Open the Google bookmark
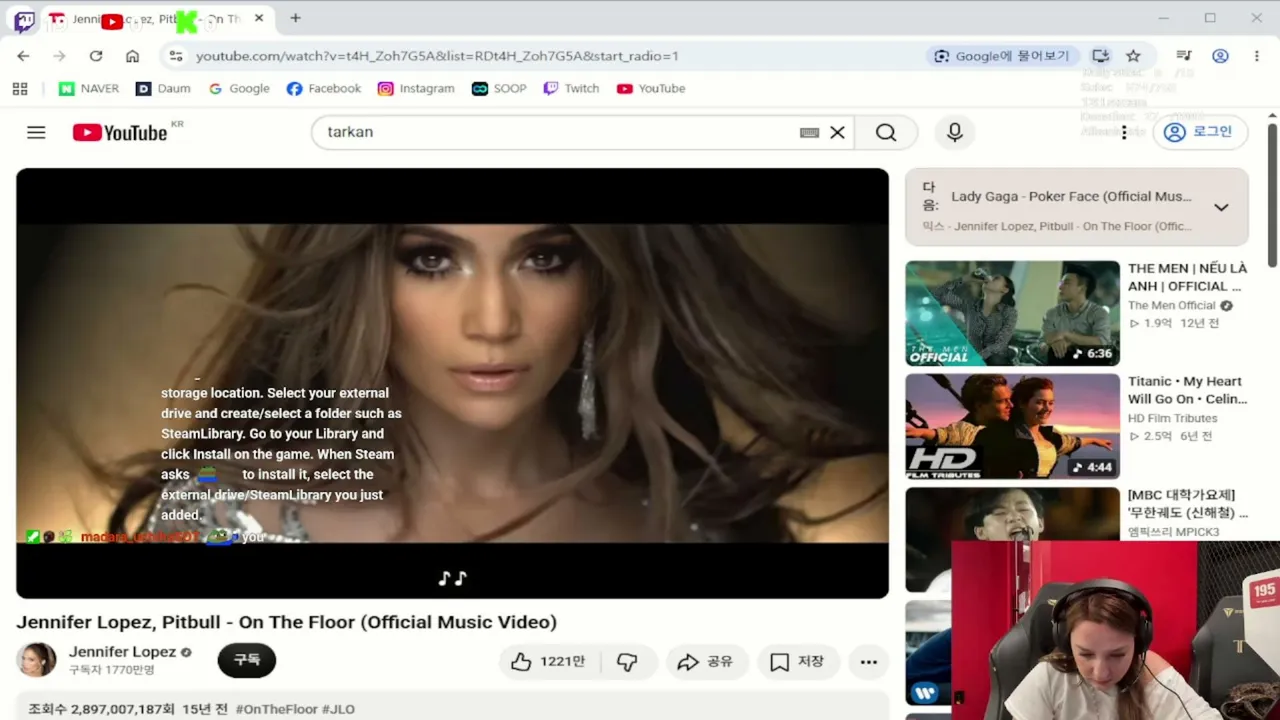 pos(239,89)
